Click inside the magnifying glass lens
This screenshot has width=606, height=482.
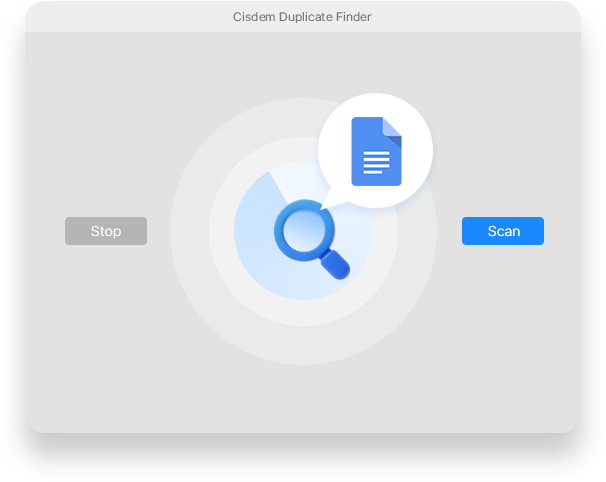304,230
